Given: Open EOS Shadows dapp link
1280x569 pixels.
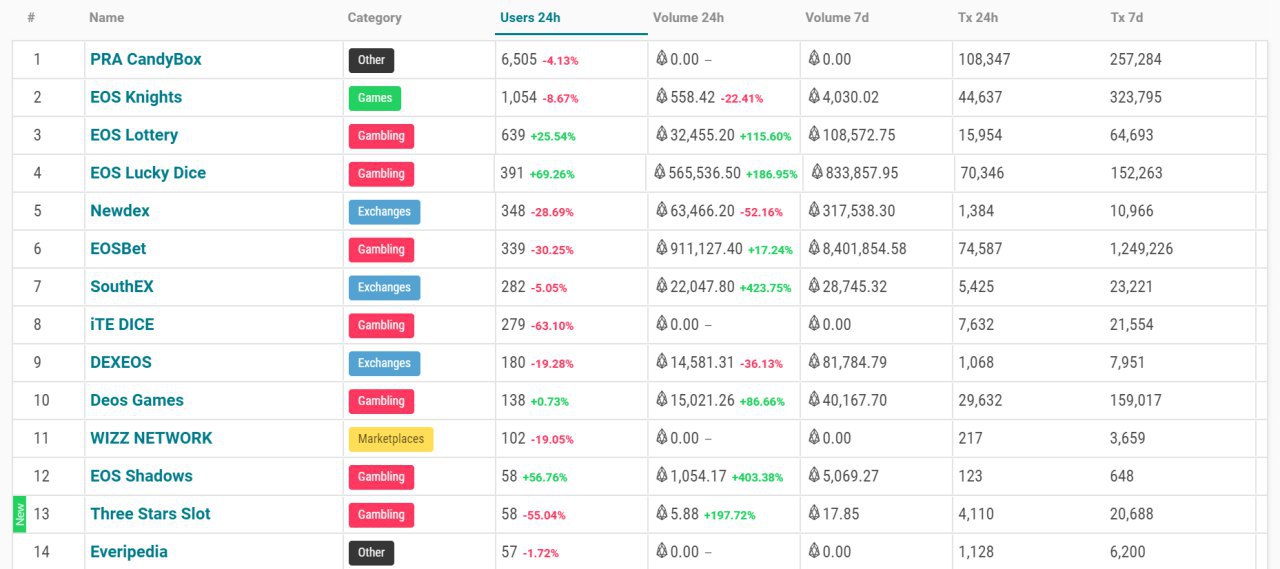Looking at the screenshot, I should [x=141, y=477].
